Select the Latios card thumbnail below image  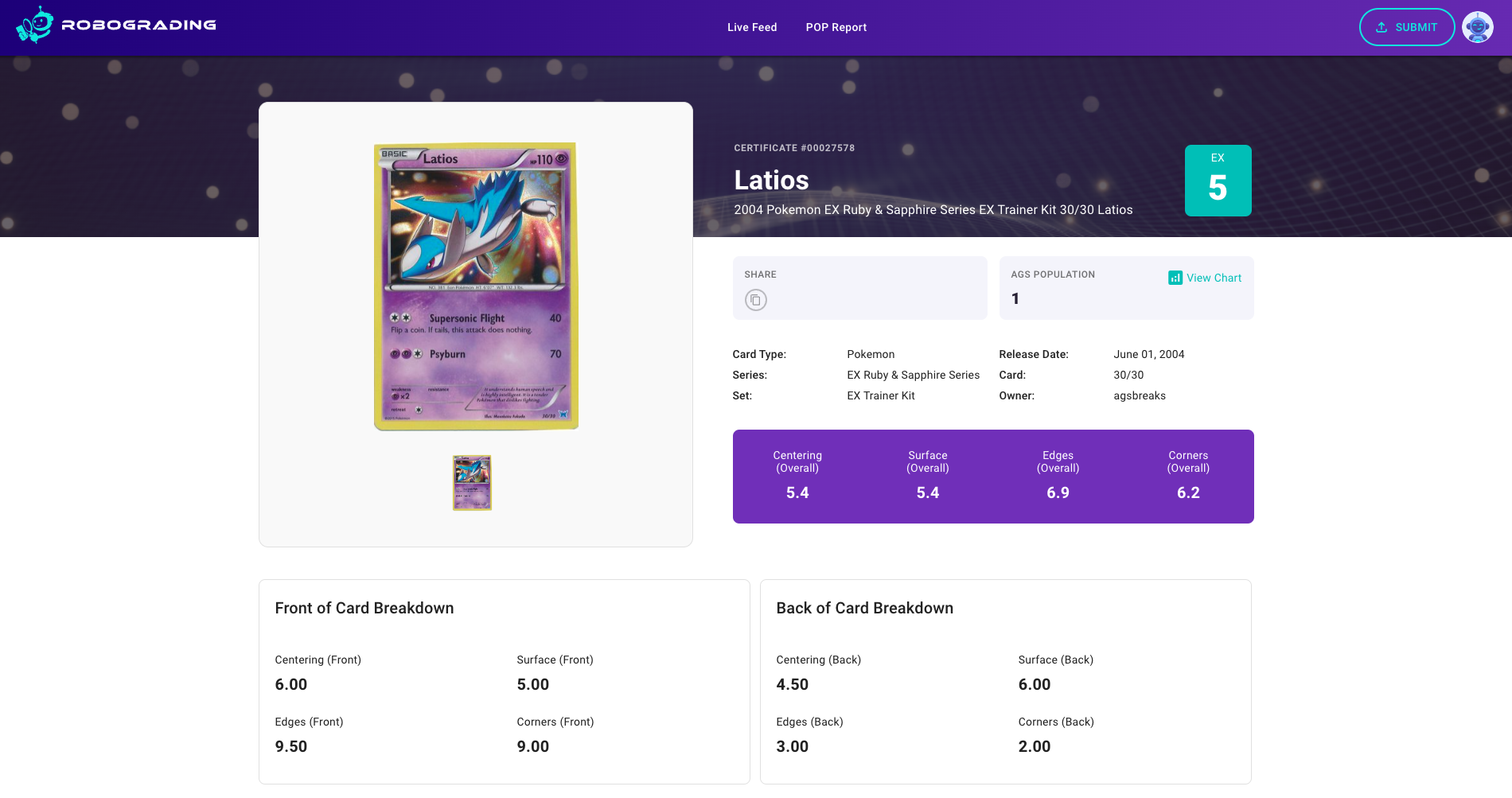pos(472,483)
